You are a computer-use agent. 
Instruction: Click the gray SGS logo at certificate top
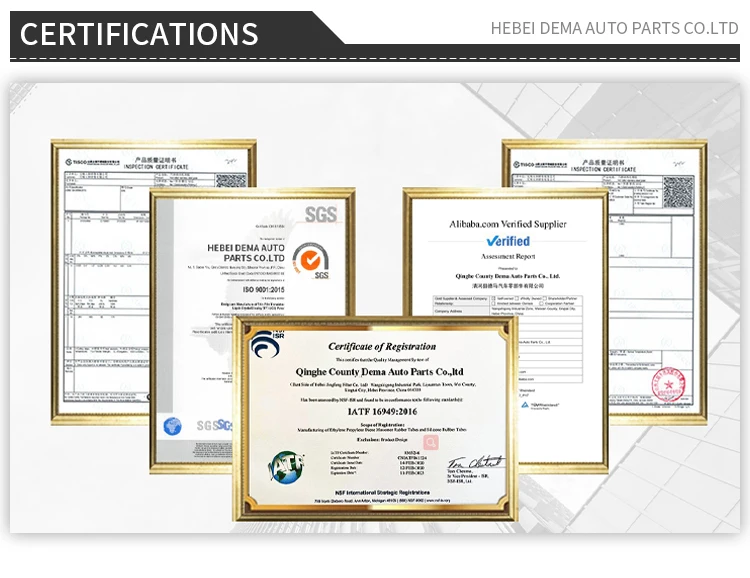pyautogui.click(x=321, y=213)
